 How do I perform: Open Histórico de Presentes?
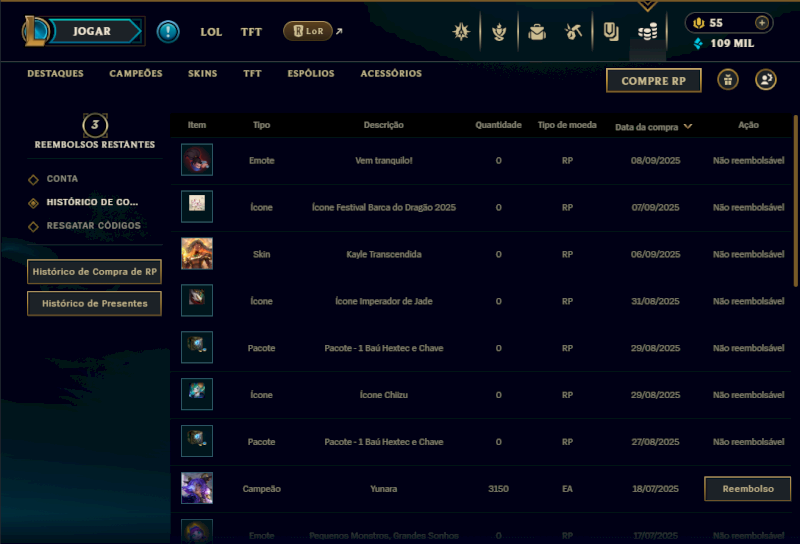click(x=94, y=304)
